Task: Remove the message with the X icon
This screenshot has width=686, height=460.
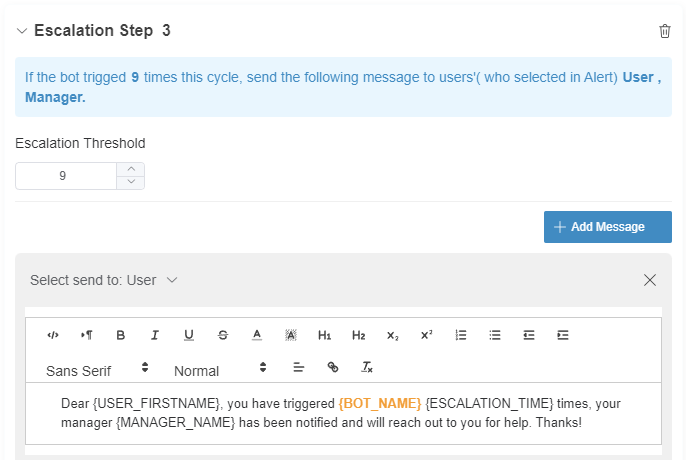Action: 650,280
